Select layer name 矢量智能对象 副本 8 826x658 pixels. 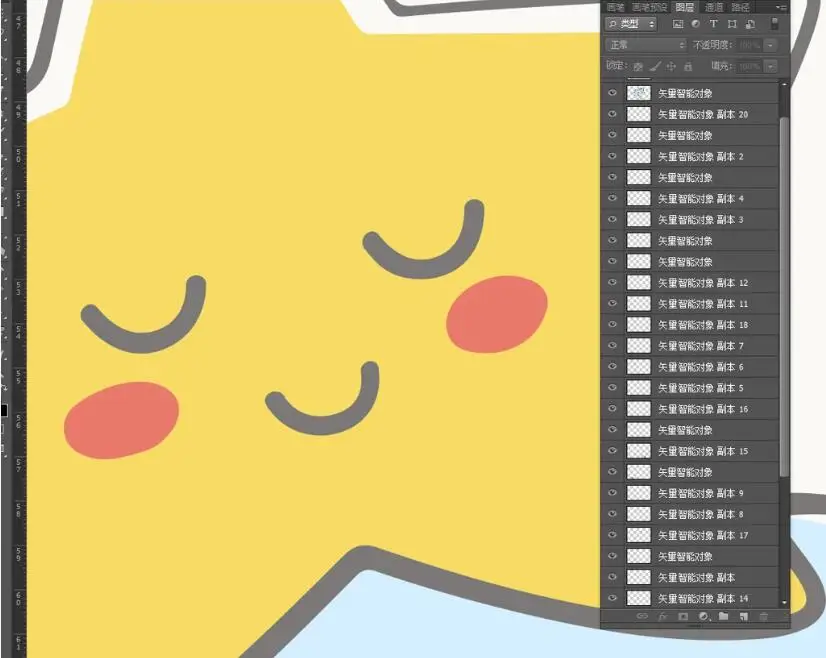pyautogui.click(x=701, y=514)
